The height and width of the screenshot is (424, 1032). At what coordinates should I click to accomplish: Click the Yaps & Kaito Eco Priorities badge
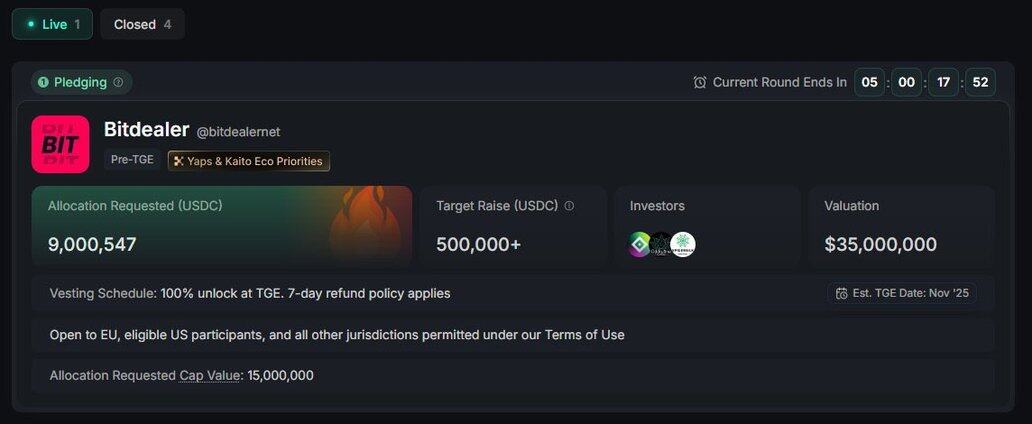tap(249, 160)
